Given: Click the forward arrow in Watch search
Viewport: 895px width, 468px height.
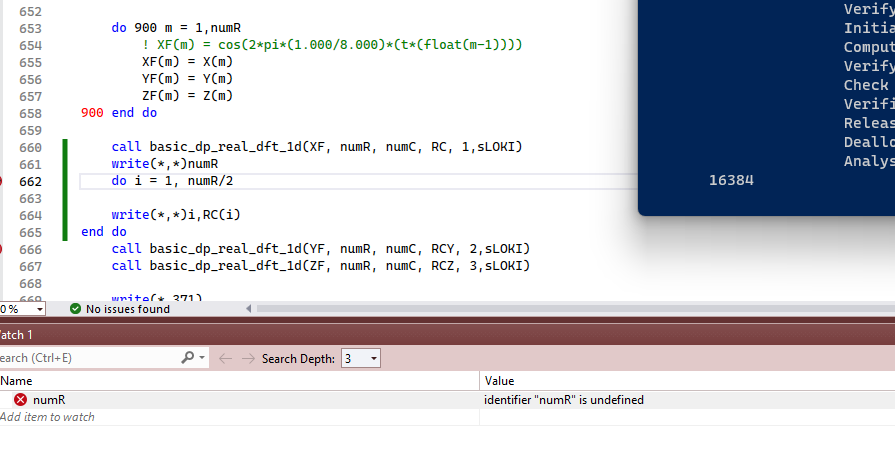Looking at the screenshot, I should (248, 358).
